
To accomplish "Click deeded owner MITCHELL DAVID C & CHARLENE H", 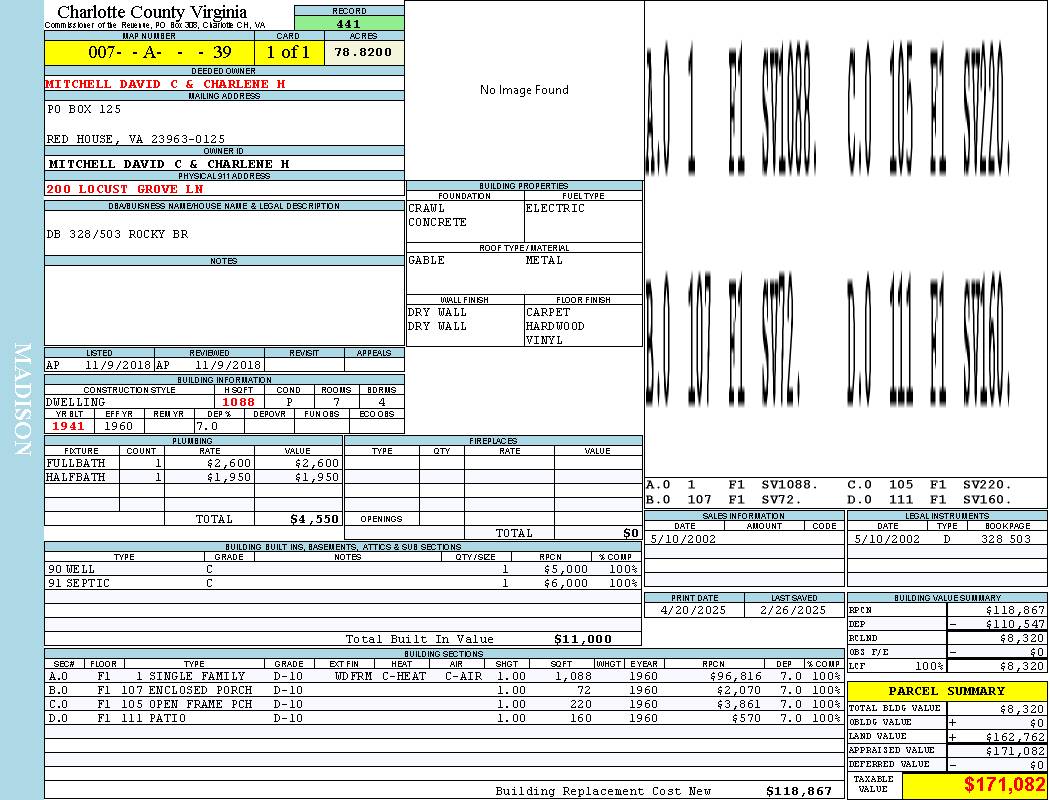I will click(165, 84).
